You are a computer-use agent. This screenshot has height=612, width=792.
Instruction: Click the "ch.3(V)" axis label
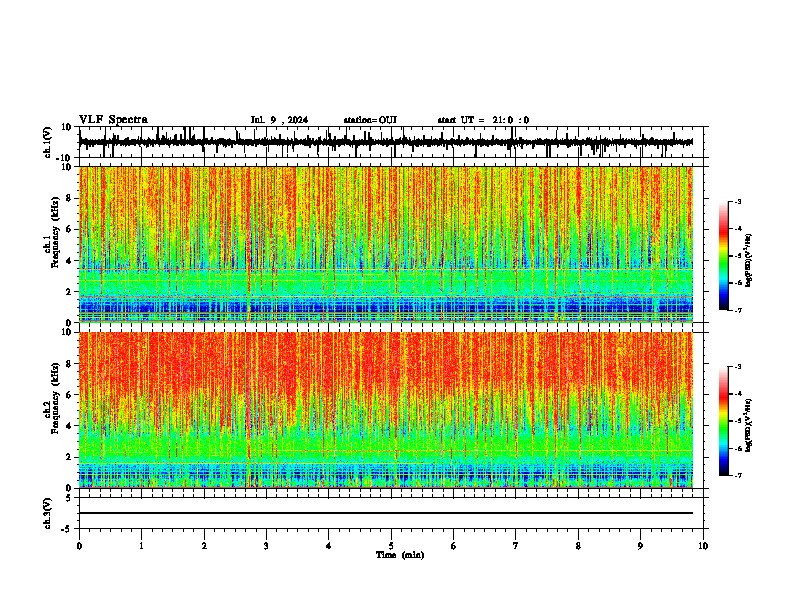tap(48, 513)
